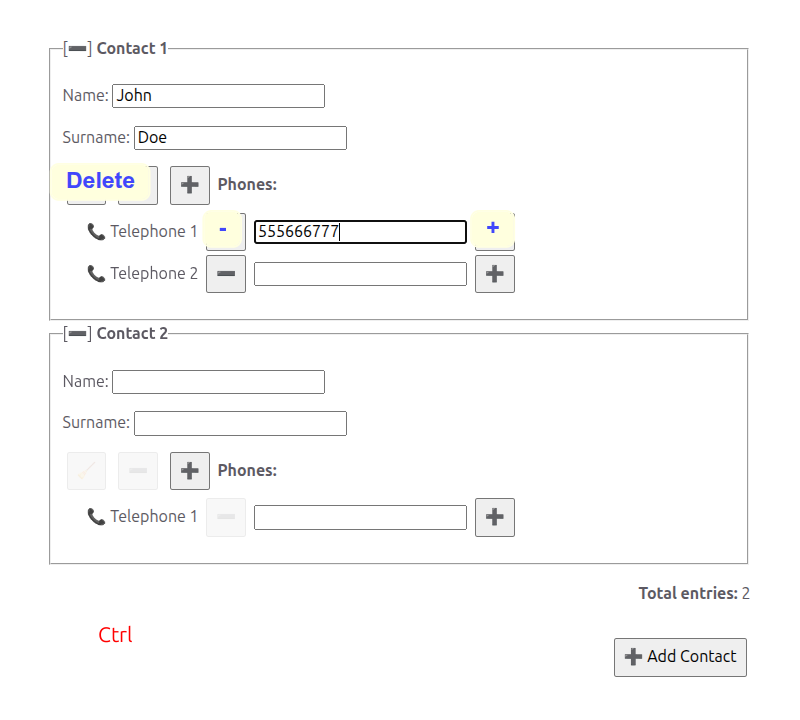Screen dimensions: 800x720
Task: Click the plus icon beside Contact 2 Telephone 1
Action: pyautogui.click(x=494, y=517)
